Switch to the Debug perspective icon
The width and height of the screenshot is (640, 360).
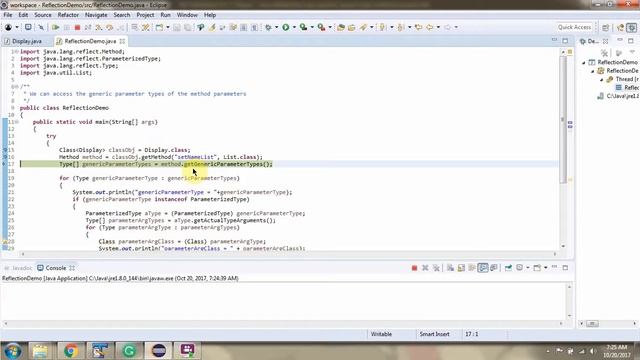pyautogui.click(x=632, y=27)
